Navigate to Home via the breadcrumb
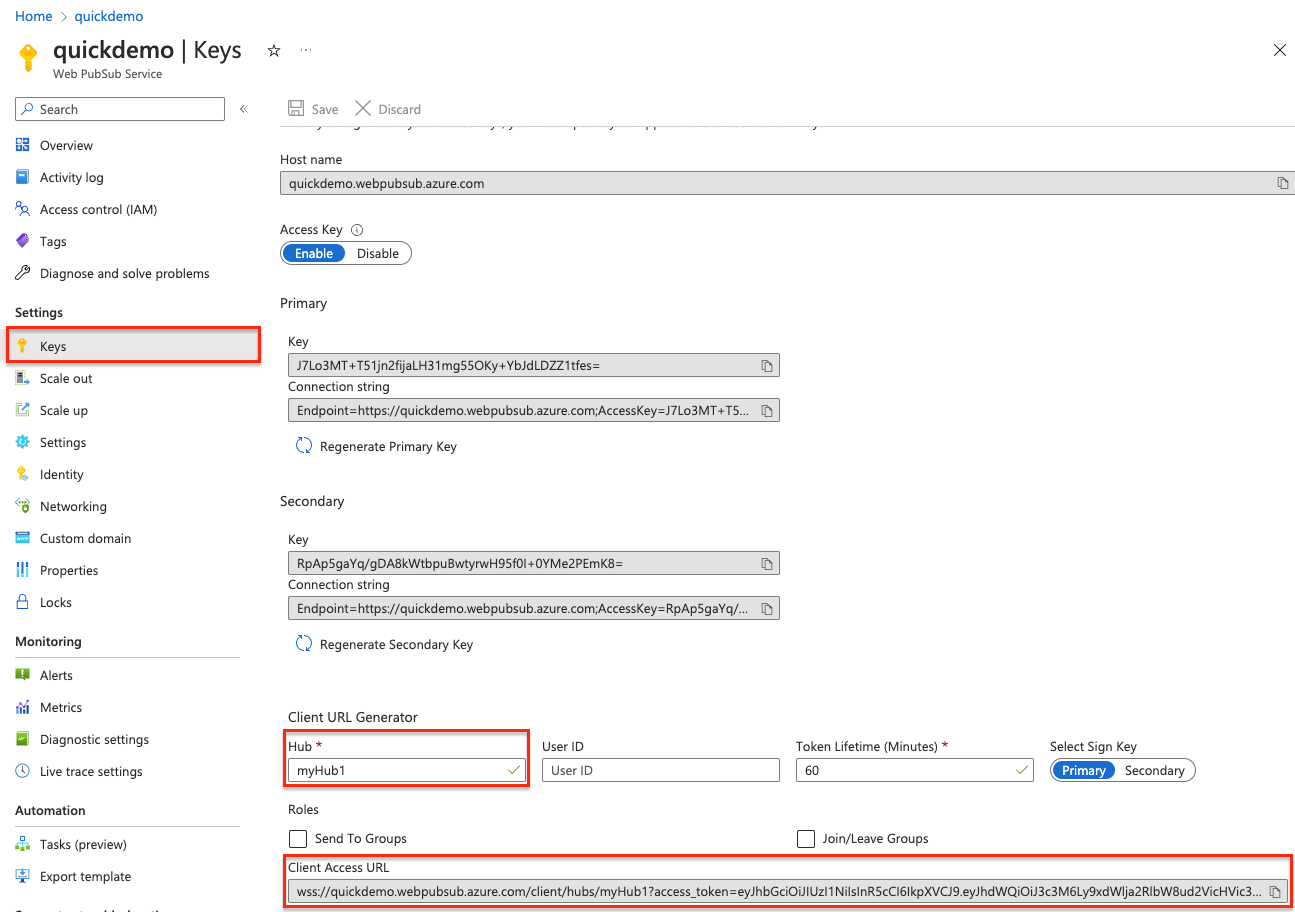This screenshot has height=912, width=1295. (x=33, y=15)
